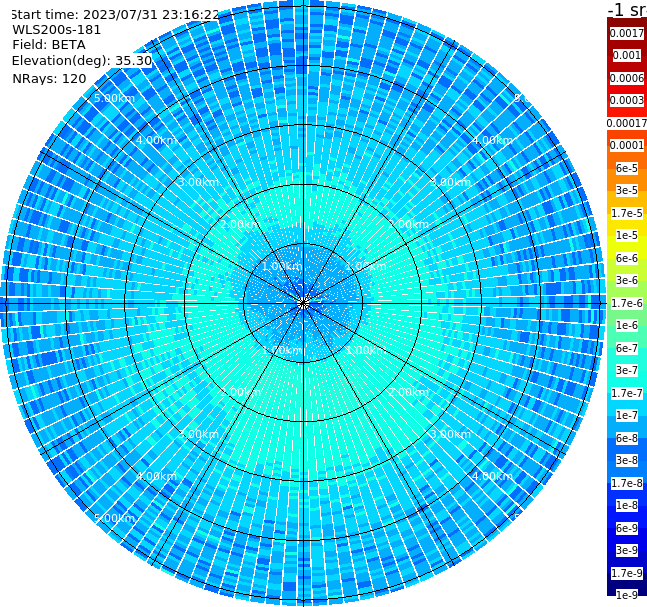647x607 pixels.
Task: Click the Field: BETA label
Action: (49, 45)
